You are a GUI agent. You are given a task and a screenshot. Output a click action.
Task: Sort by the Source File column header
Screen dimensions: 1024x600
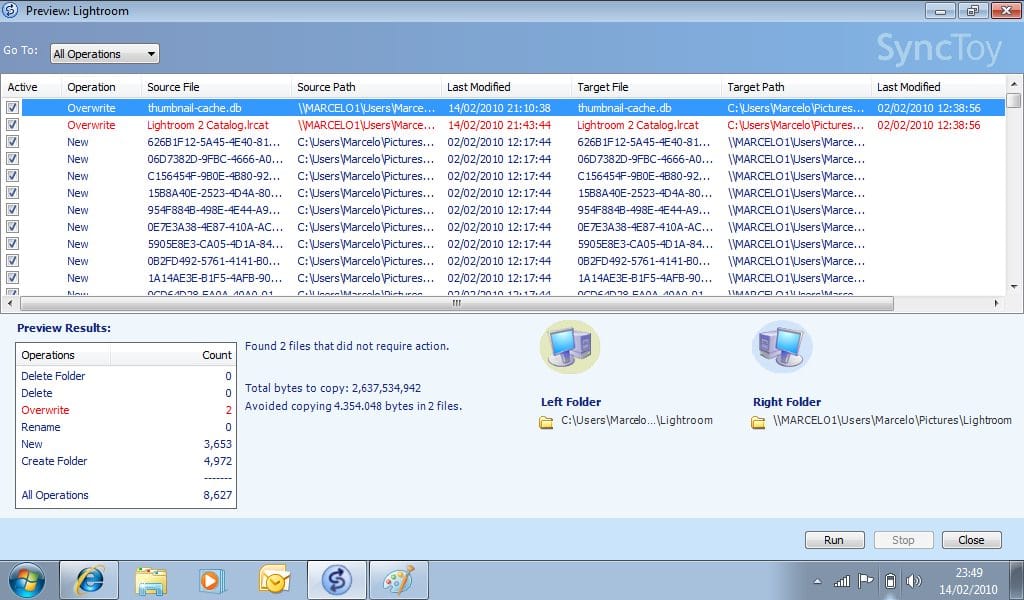pyautogui.click(x=173, y=87)
